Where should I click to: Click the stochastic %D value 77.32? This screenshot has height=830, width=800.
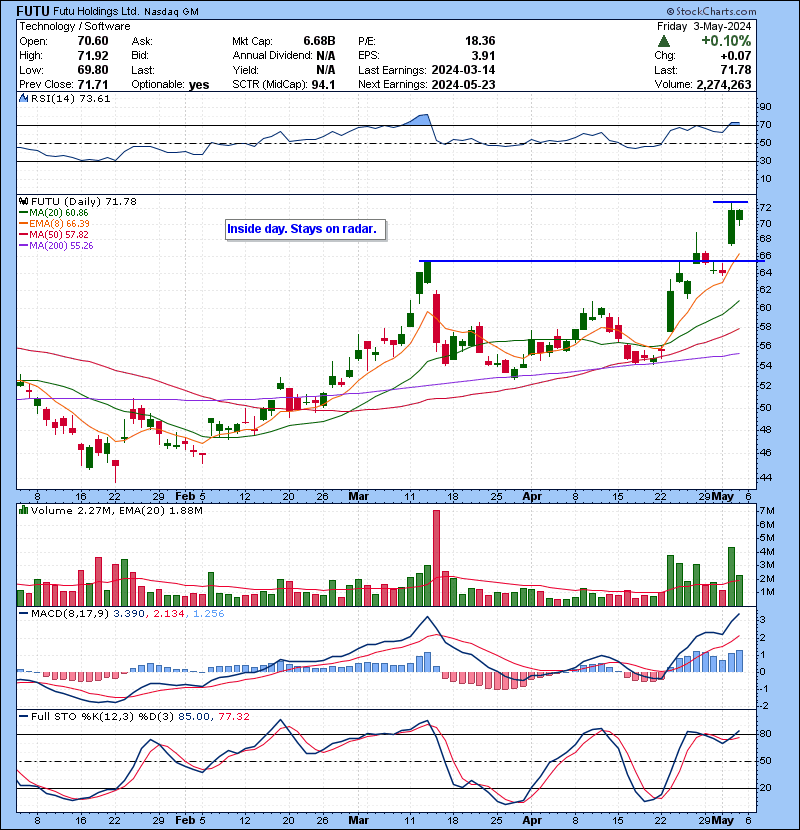coord(233,716)
